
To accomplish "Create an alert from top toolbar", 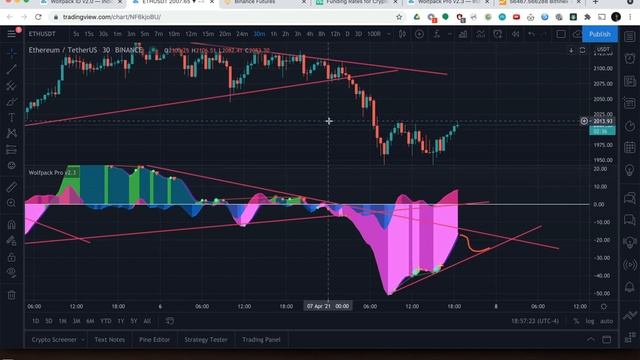I will coord(498,34).
